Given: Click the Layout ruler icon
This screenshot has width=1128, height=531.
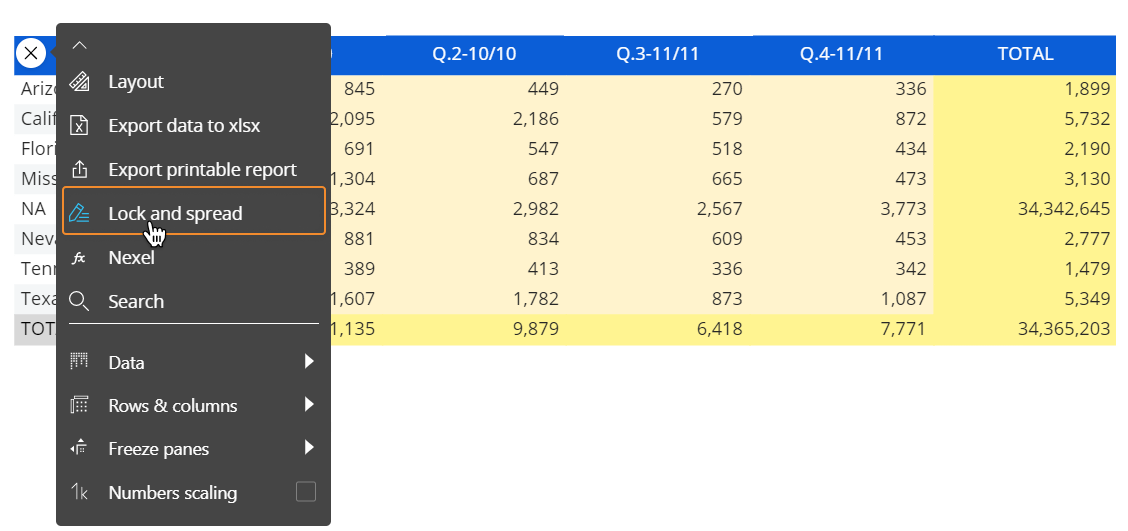Looking at the screenshot, I should pos(80,82).
